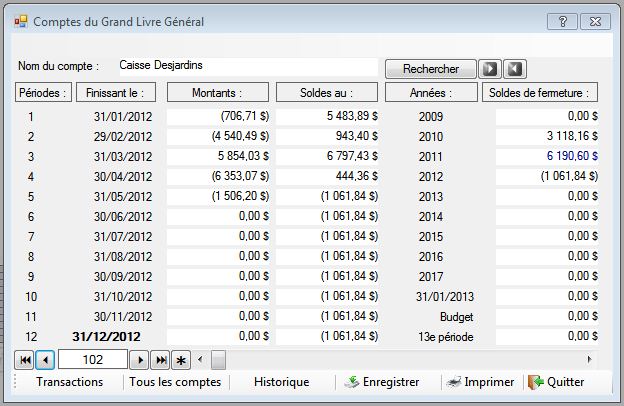Click the 13e période balance field
Viewport: 624px width, 406px height.
coord(547,336)
